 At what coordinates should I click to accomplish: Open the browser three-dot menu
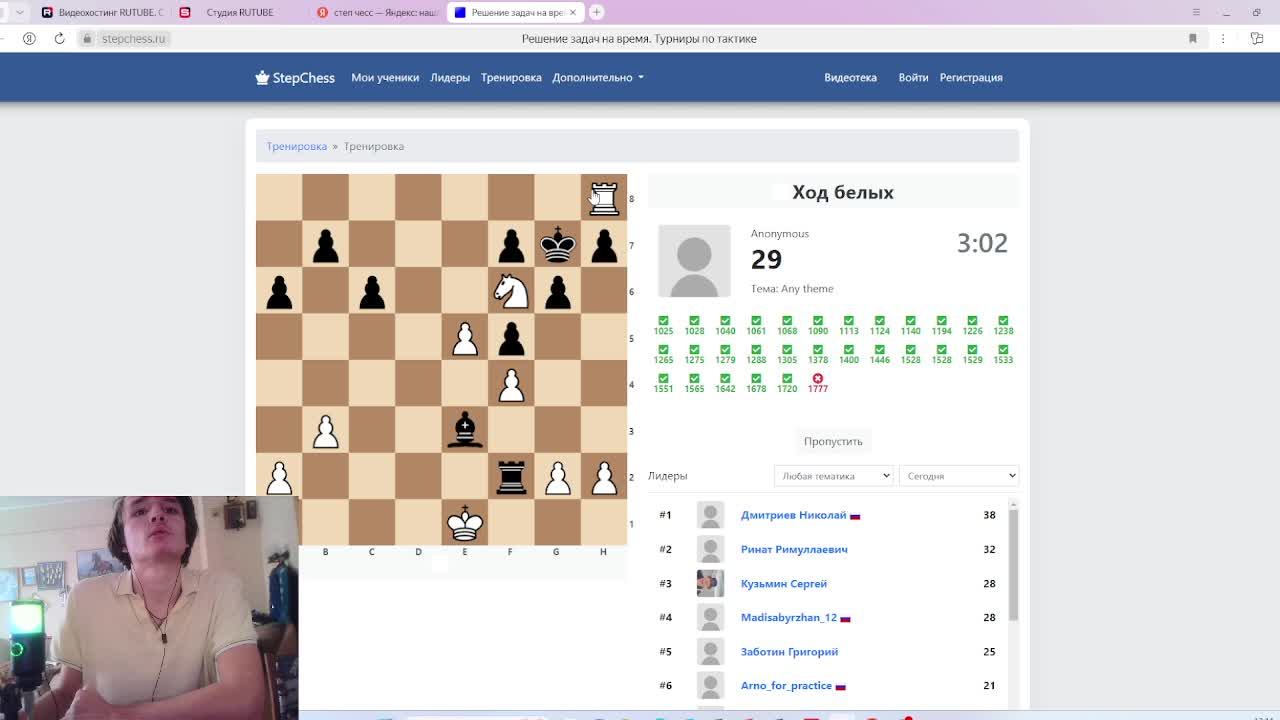pyautogui.click(x=1223, y=38)
